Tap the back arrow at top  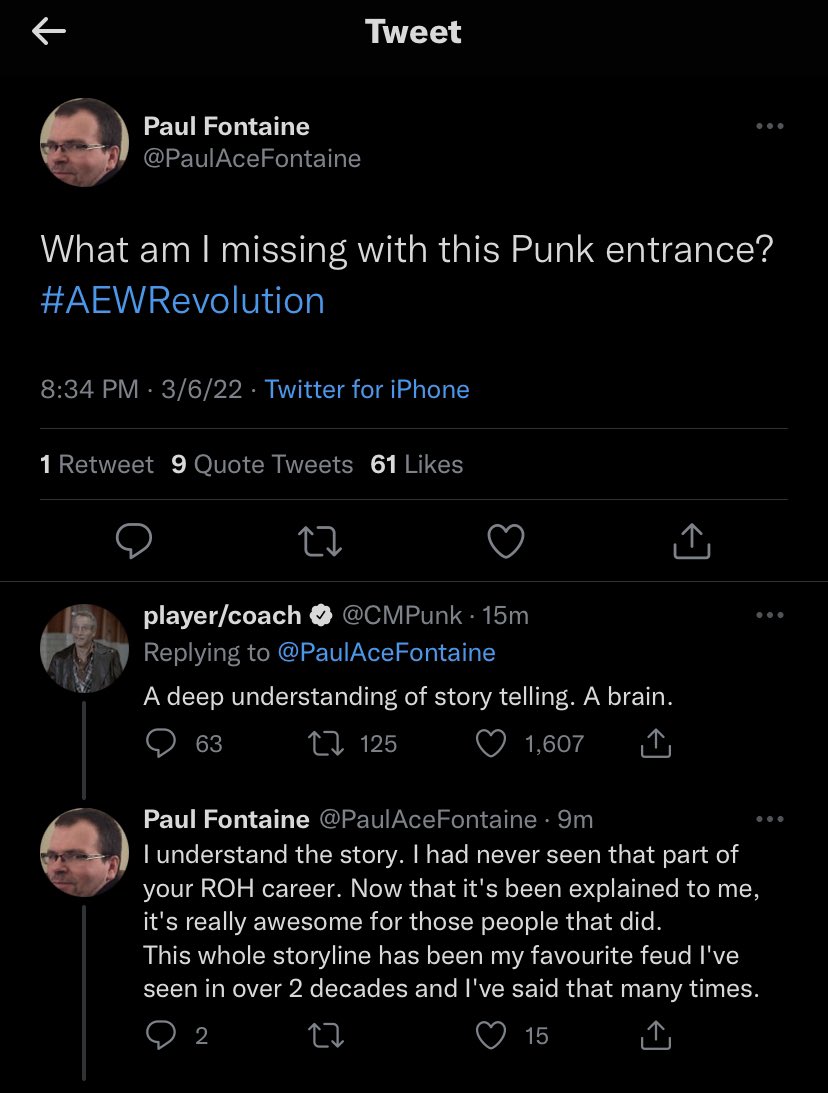(49, 32)
